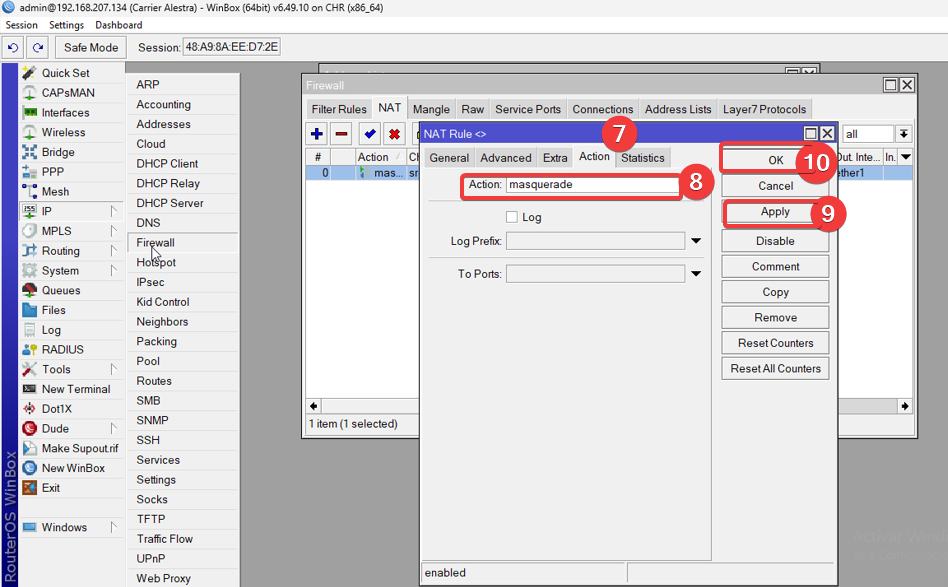This screenshot has height=587, width=948.
Task: Enable the Log checkbox in the NAT rule
Action: 512,217
